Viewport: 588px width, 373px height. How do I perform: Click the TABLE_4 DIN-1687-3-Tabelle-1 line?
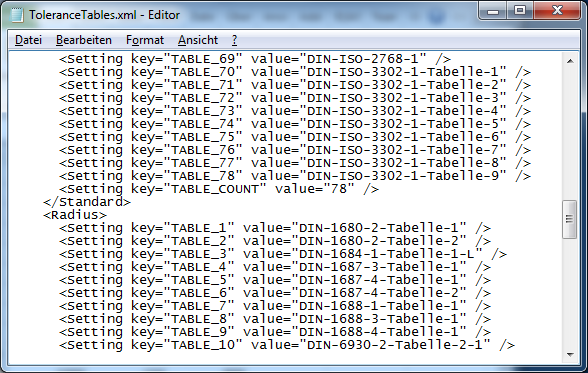pos(275,267)
